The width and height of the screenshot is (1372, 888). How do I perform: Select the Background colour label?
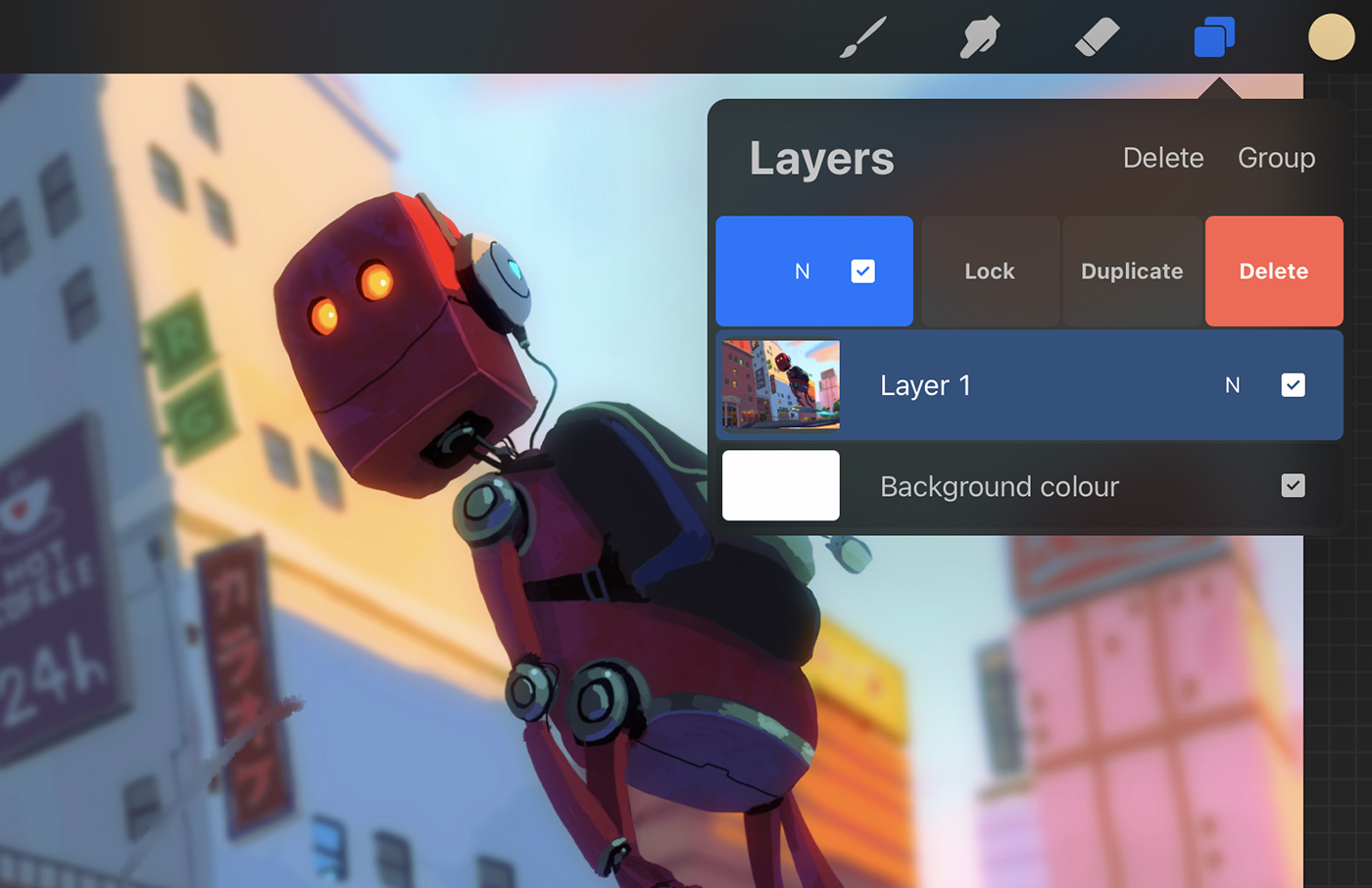[x=1000, y=486]
